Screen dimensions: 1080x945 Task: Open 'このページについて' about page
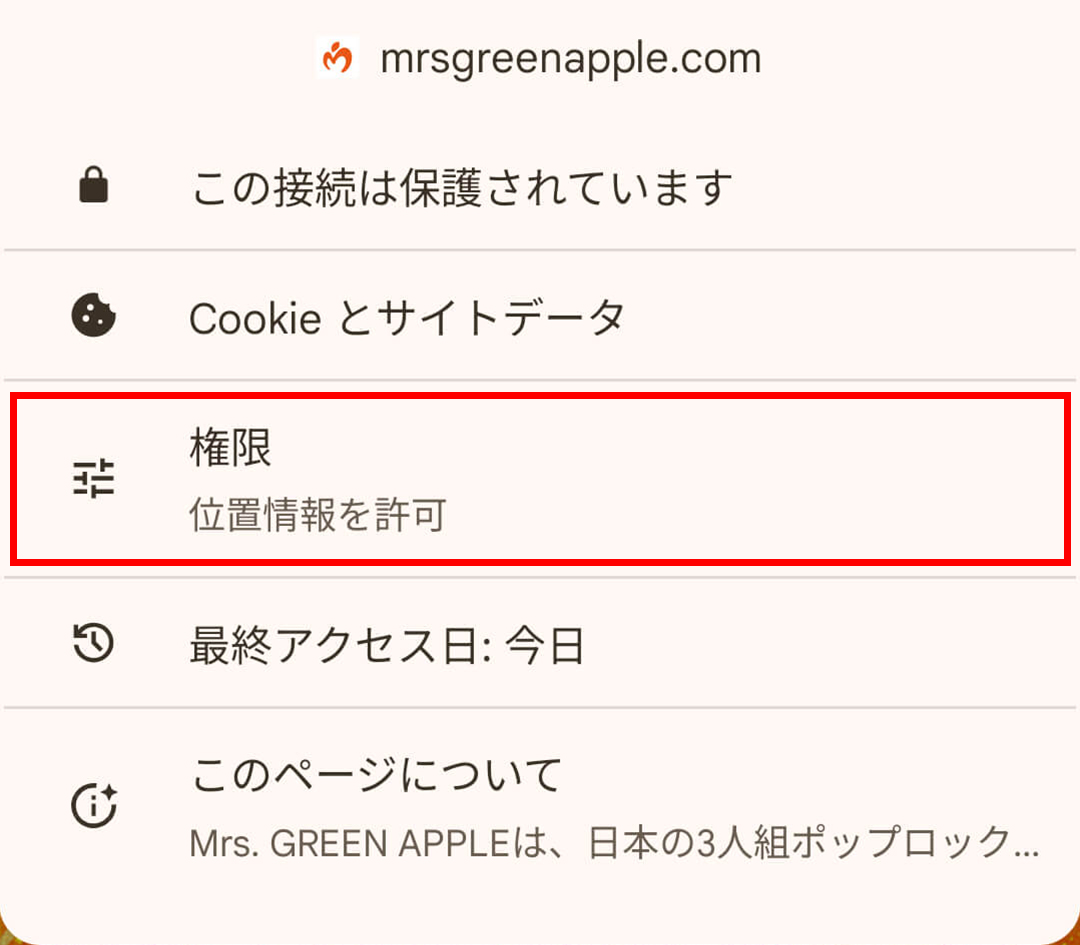pyautogui.click(x=377, y=775)
